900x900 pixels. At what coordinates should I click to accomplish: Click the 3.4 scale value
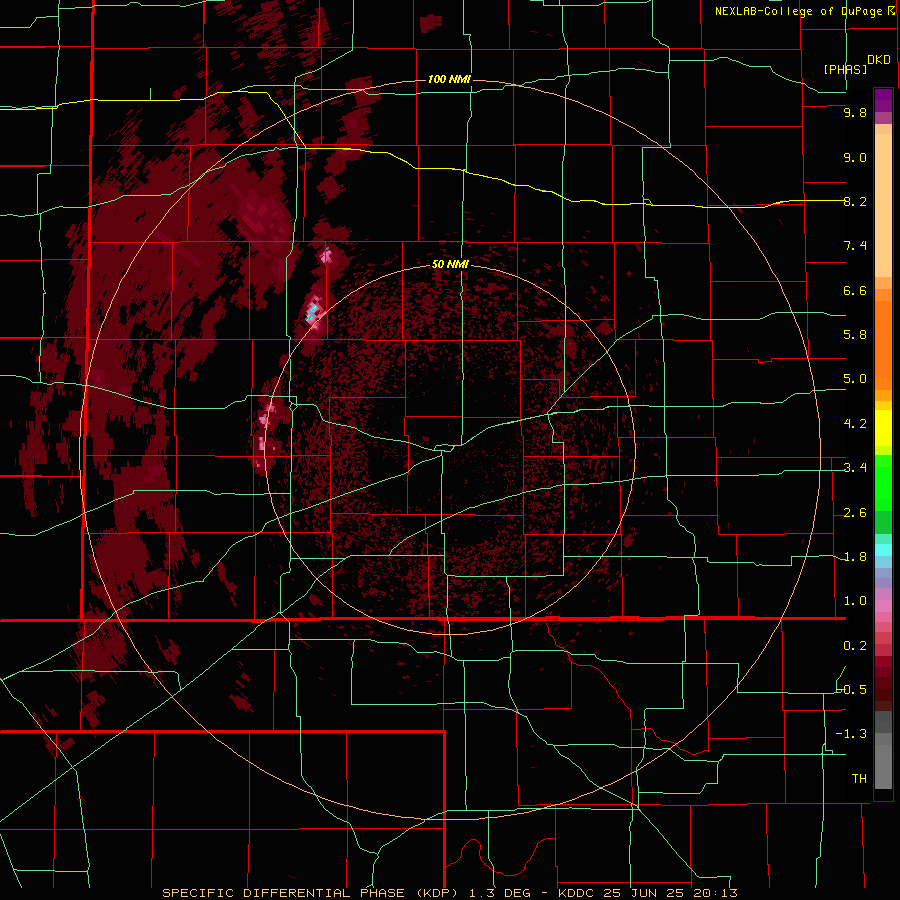coord(855,468)
